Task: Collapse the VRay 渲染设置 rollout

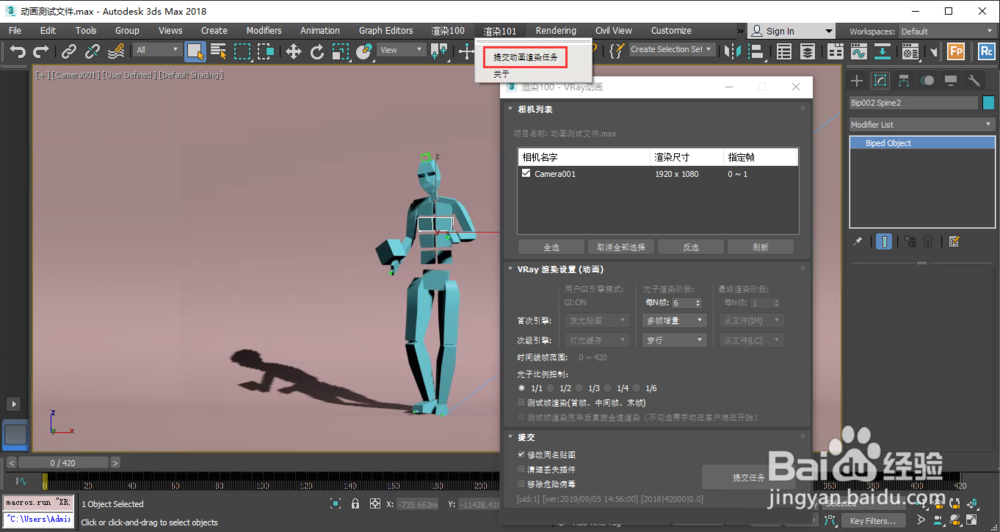Action: [x=511, y=269]
